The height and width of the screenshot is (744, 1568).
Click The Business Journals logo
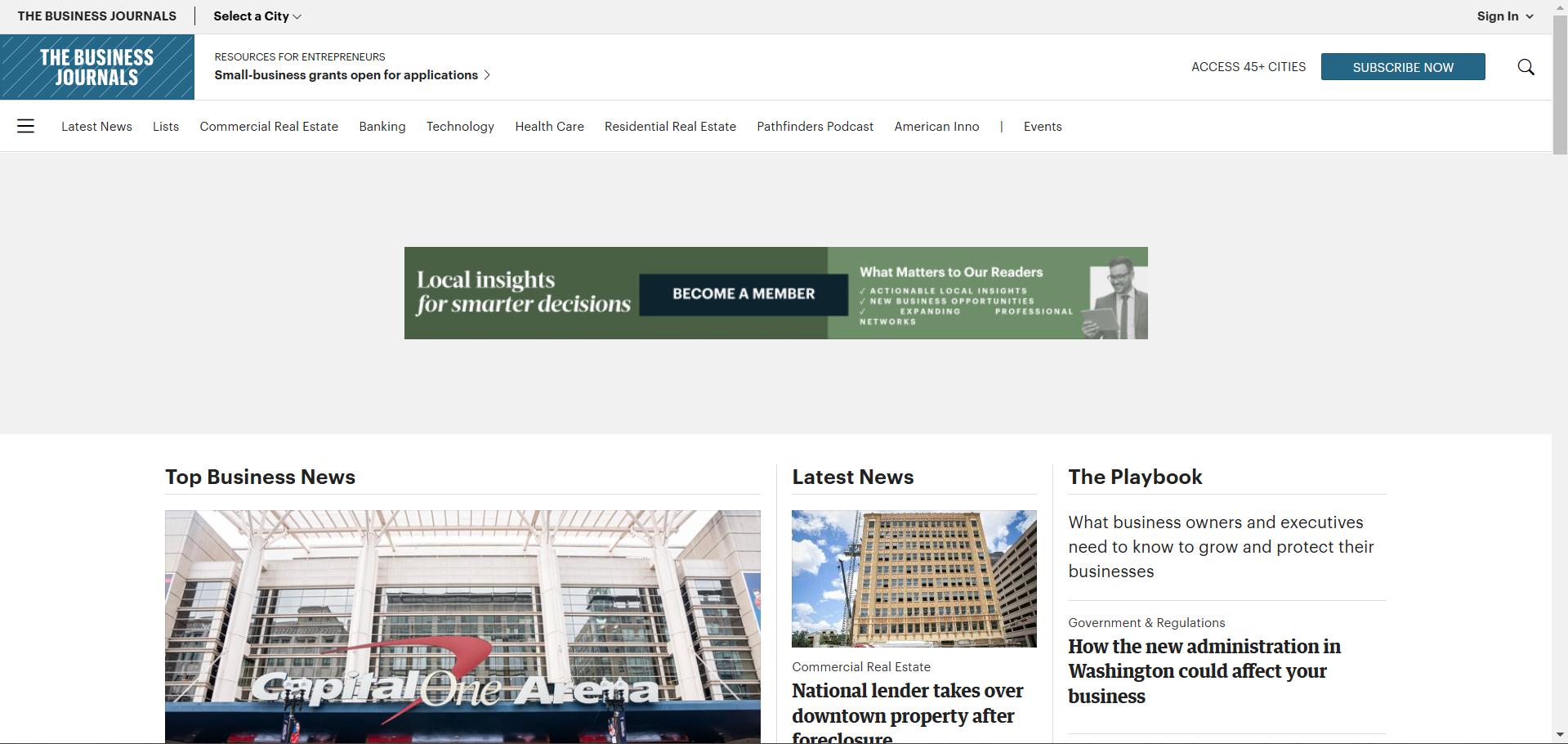pos(97,67)
